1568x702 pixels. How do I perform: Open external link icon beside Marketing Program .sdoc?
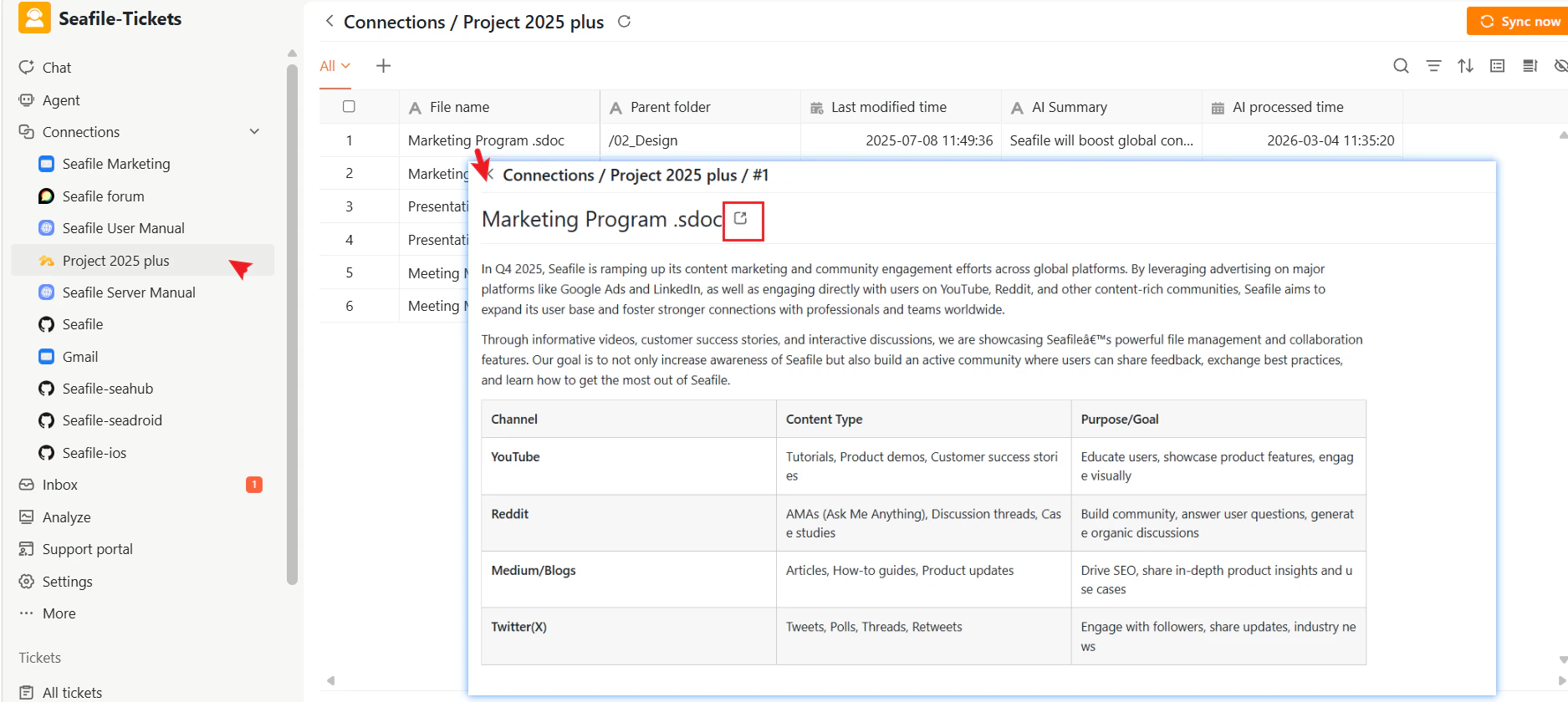(740, 218)
